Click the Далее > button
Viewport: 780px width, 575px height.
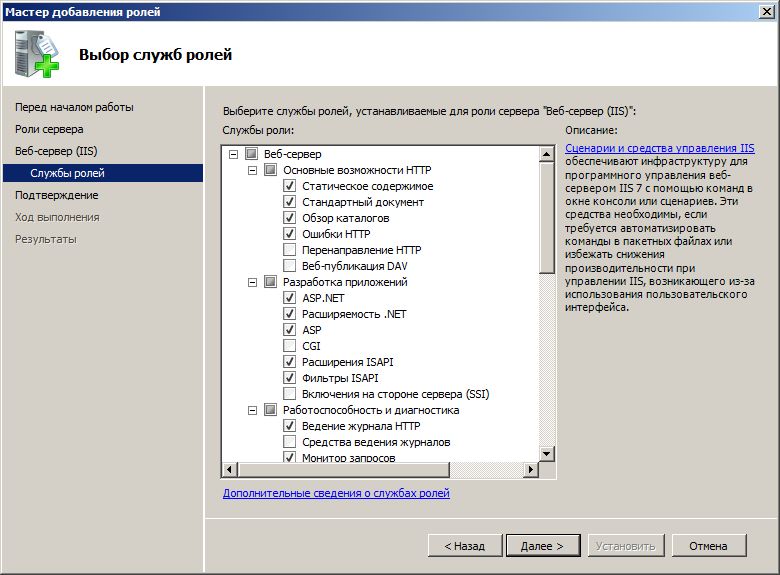coord(543,546)
